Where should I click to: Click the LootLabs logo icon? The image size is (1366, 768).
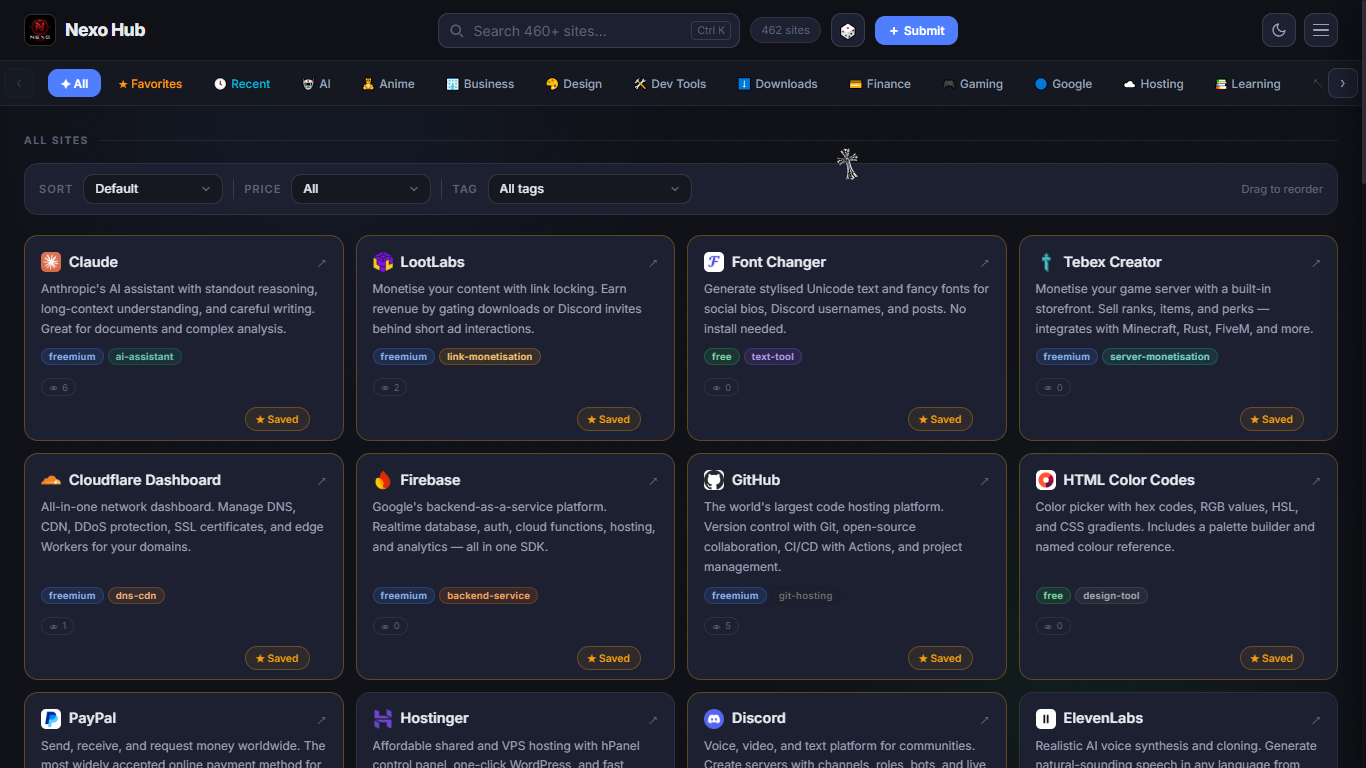pyautogui.click(x=383, y=262)
